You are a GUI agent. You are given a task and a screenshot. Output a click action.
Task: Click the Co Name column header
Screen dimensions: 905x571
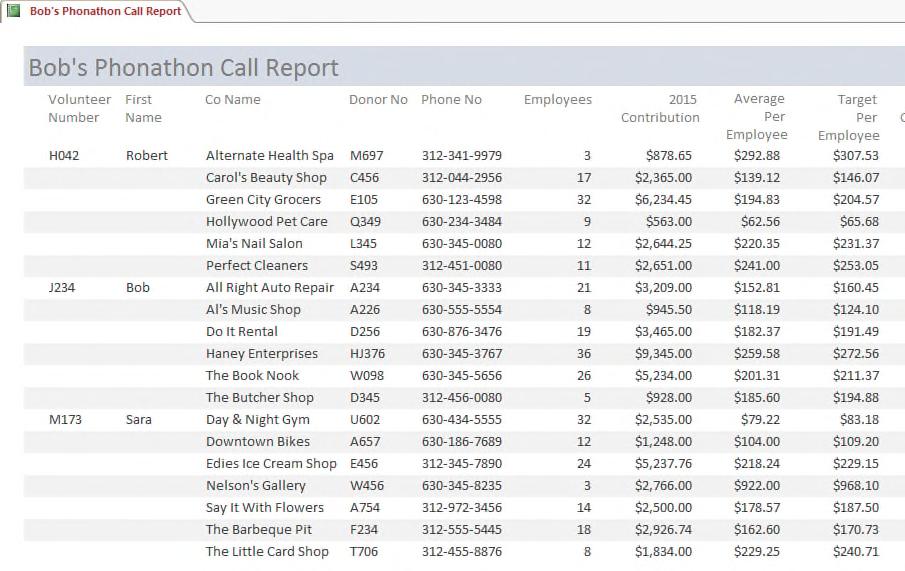[233, 99]
